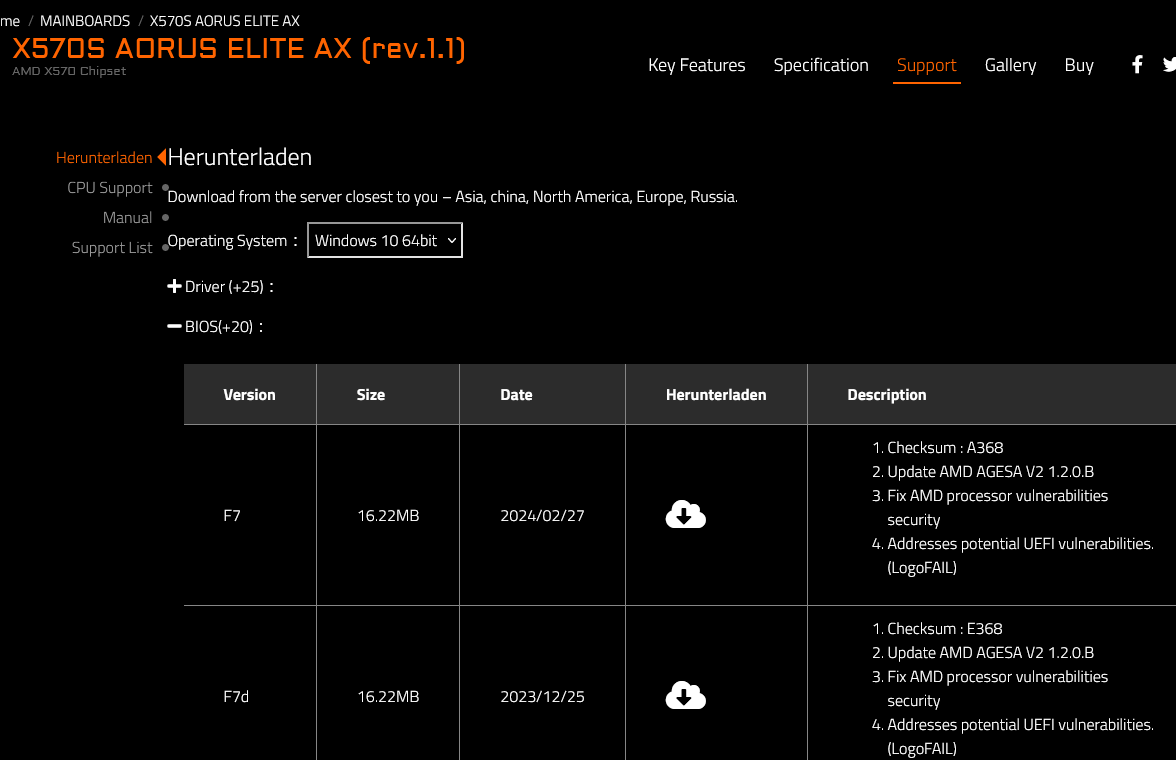Open the Buy tab

coord(1078,65)
